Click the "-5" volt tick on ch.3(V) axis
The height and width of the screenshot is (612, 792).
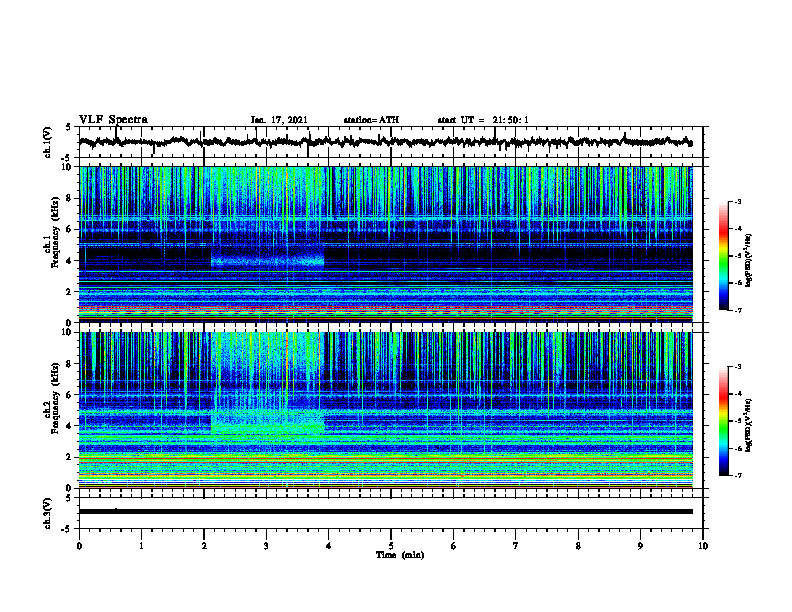(67, 529)
